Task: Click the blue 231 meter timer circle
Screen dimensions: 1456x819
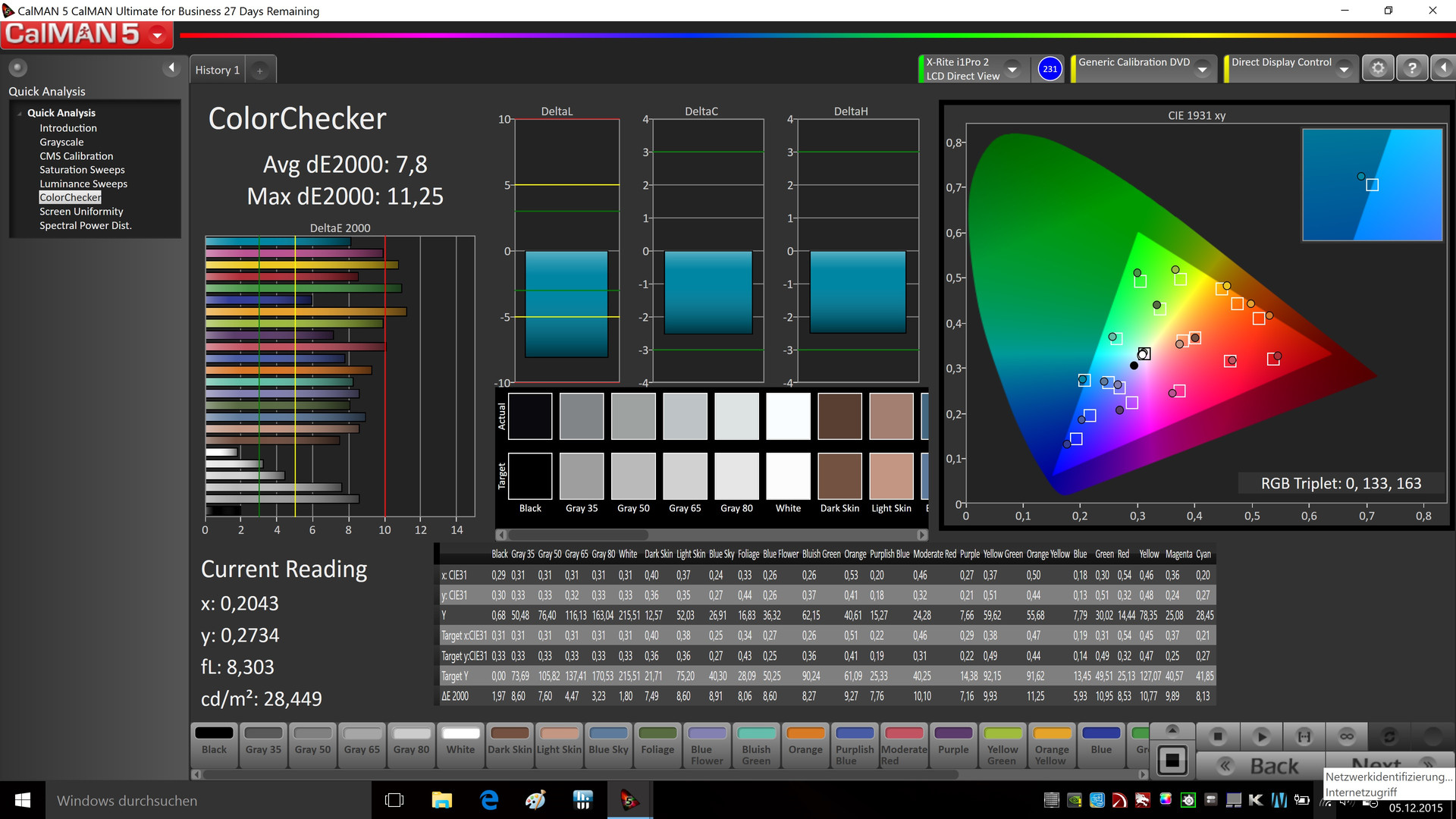Action: coord(1050,69)
